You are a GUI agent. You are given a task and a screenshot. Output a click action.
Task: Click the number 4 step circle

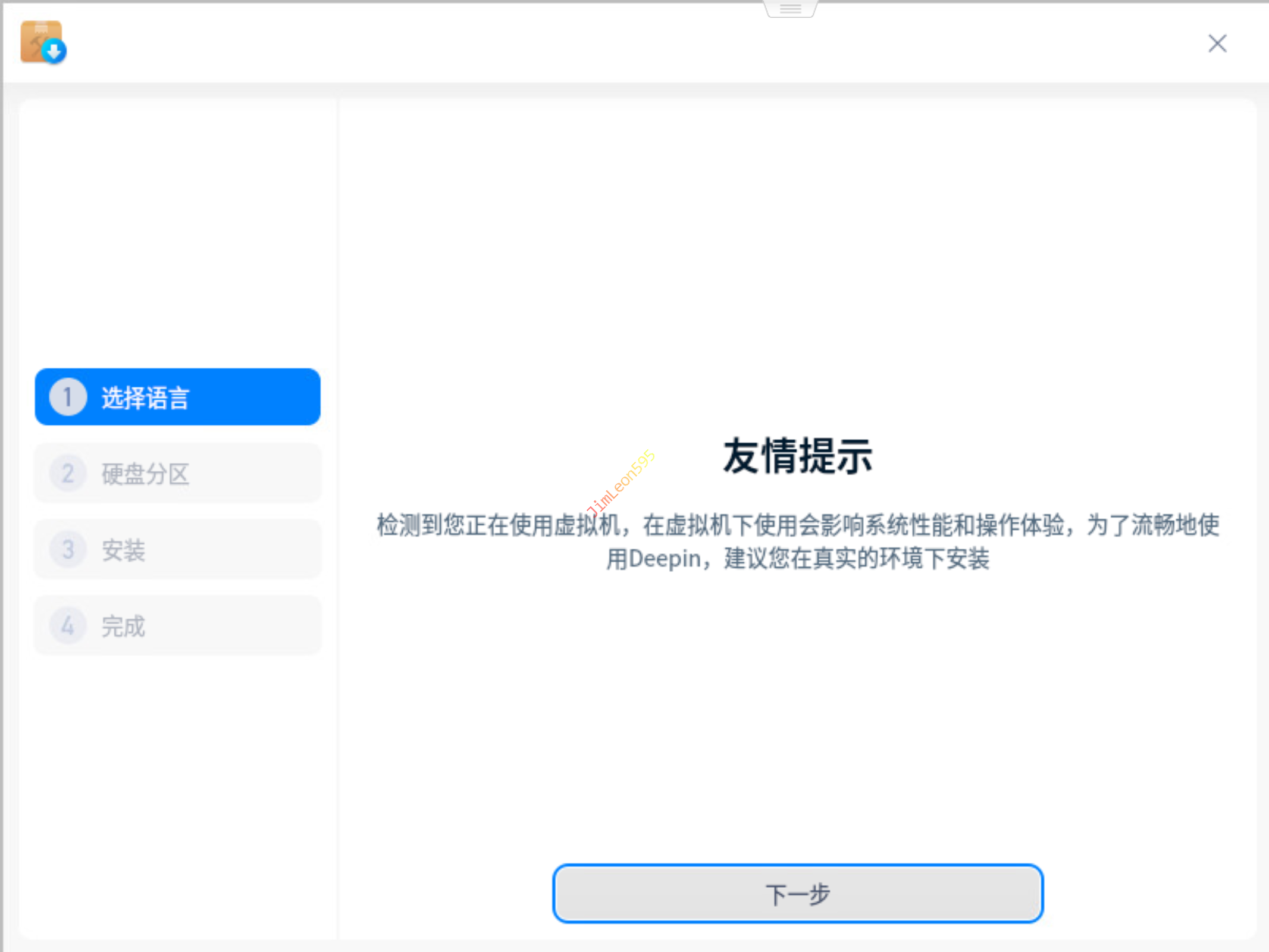click(68, 626)
